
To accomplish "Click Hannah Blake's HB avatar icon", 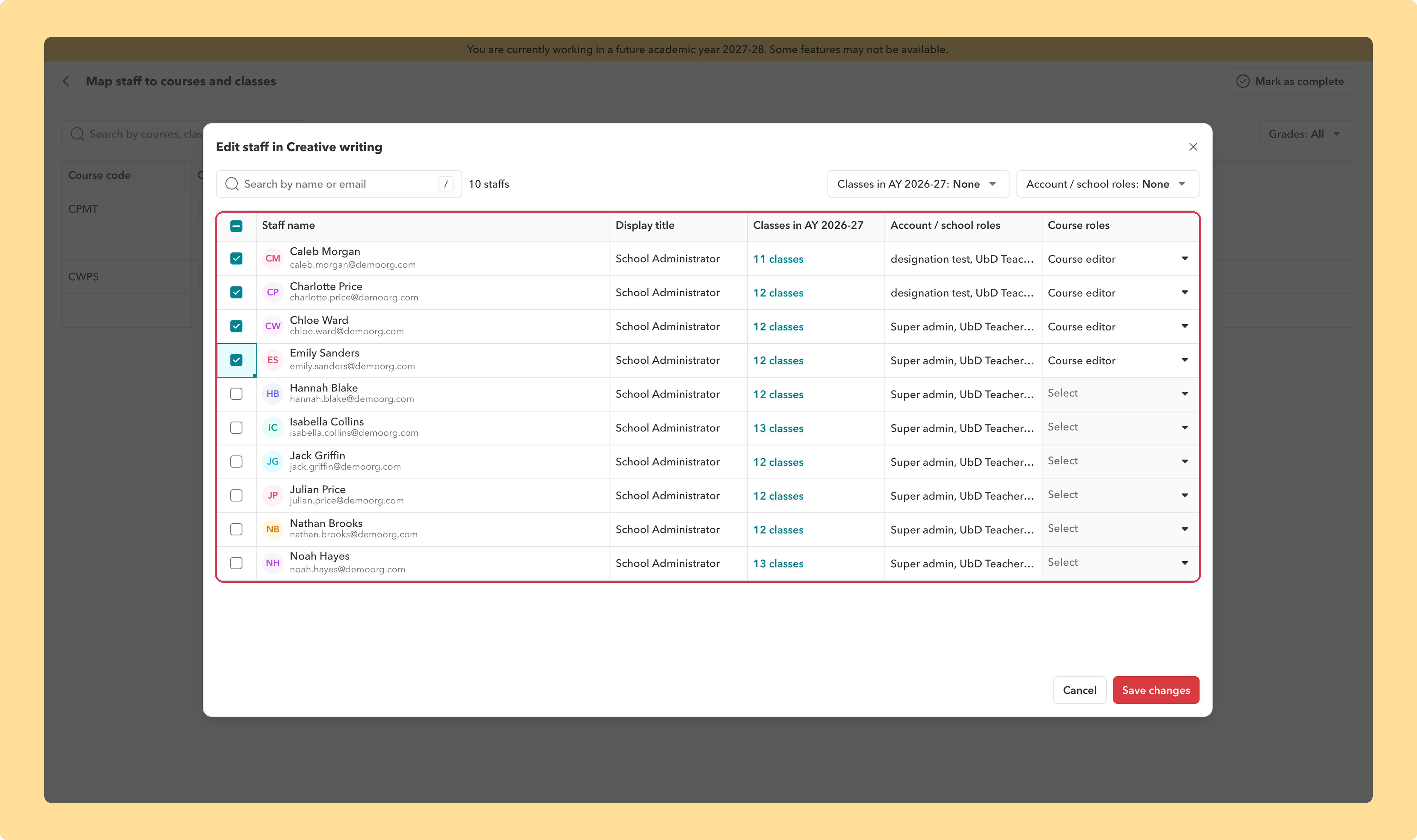I will point(272,394).
